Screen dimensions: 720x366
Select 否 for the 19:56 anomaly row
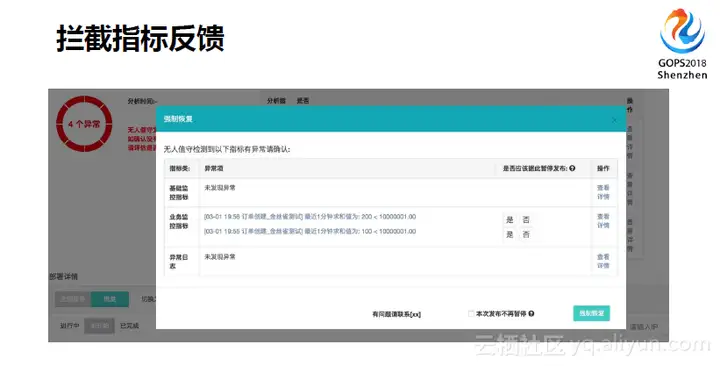(x=526, y=220)
